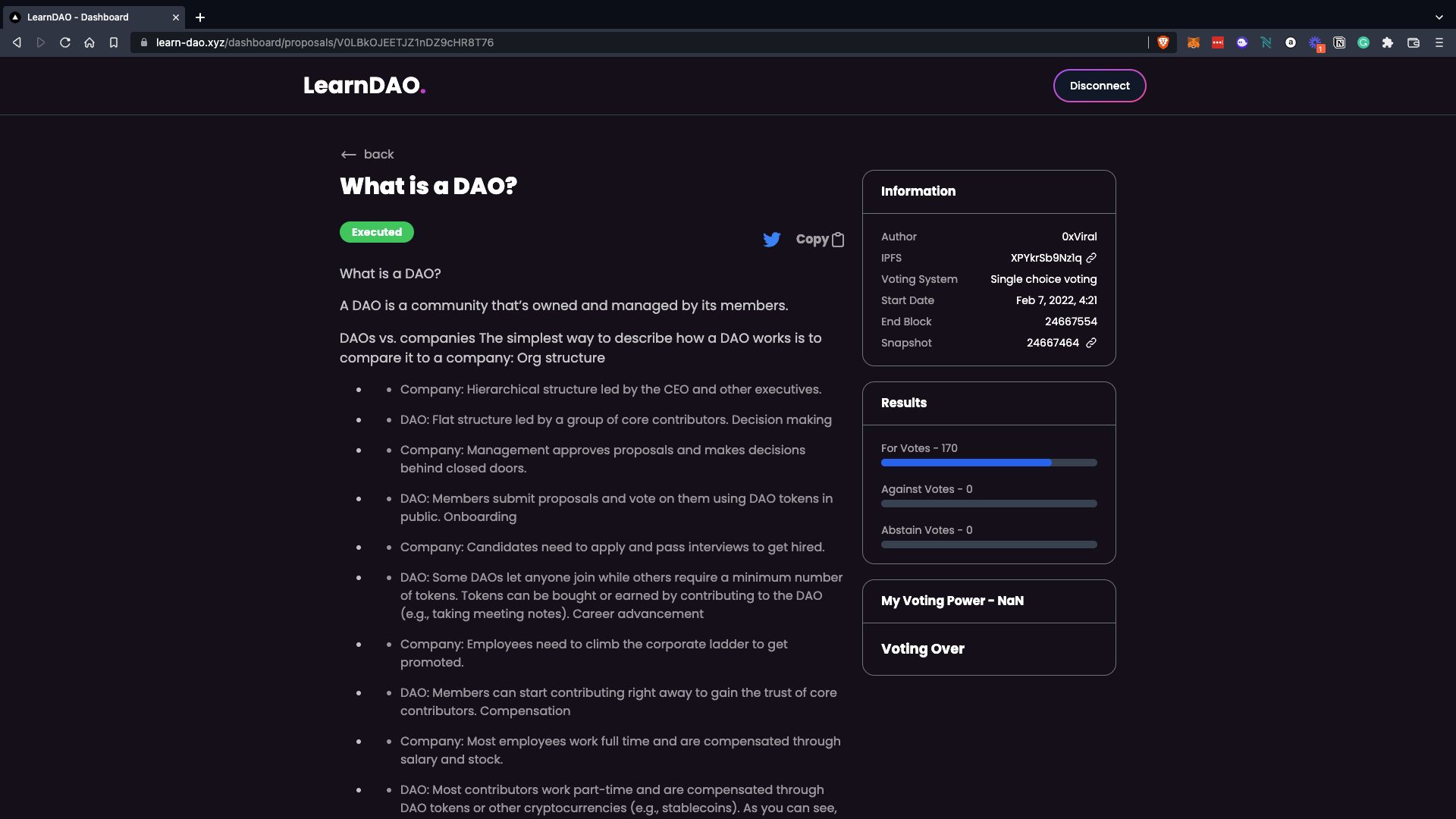1456x819 pixels.
Task: Click the Disconnect wallet button
Action: 1099,85
